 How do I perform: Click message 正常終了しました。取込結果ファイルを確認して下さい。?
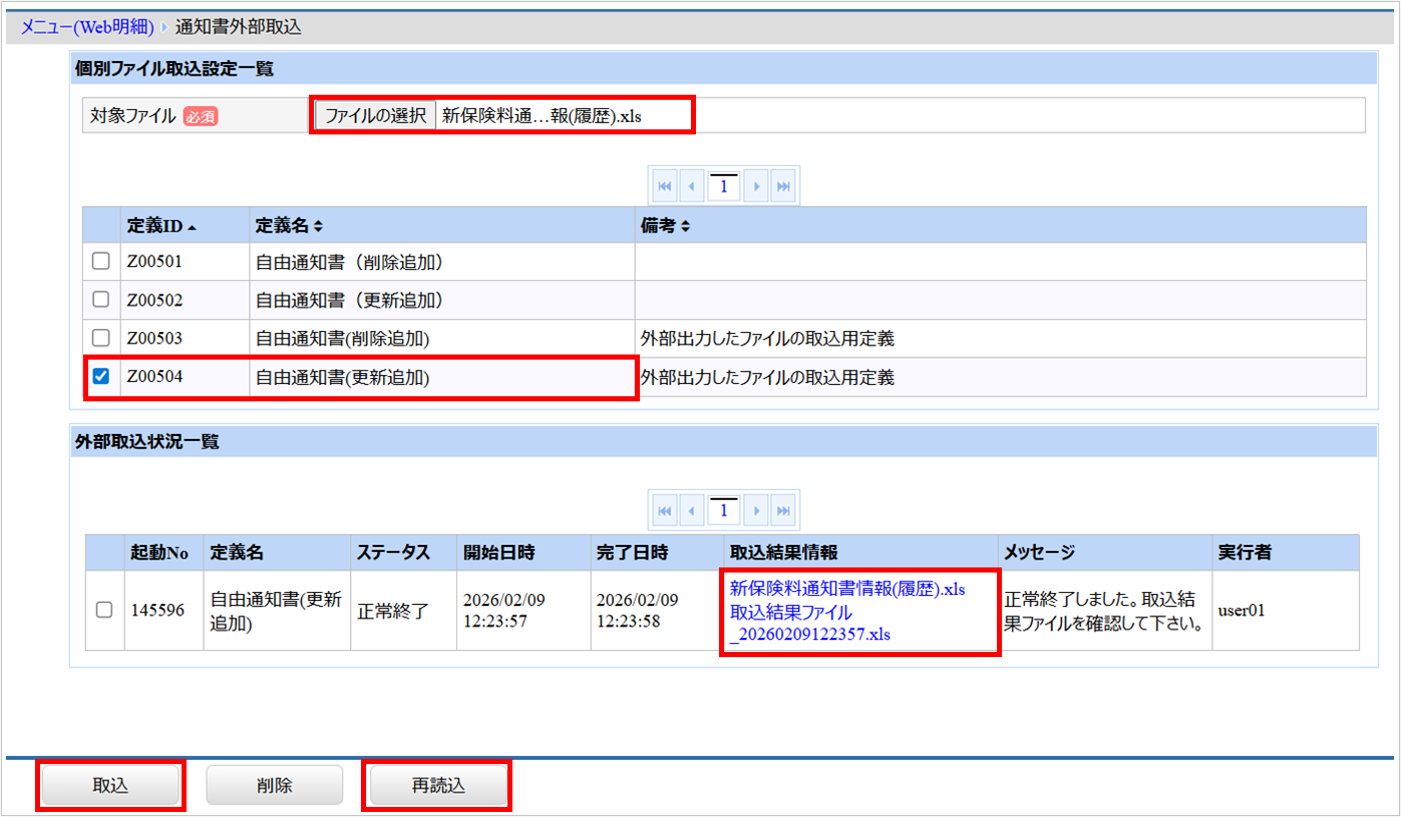pyautogui.click(x=1103, y=611)
